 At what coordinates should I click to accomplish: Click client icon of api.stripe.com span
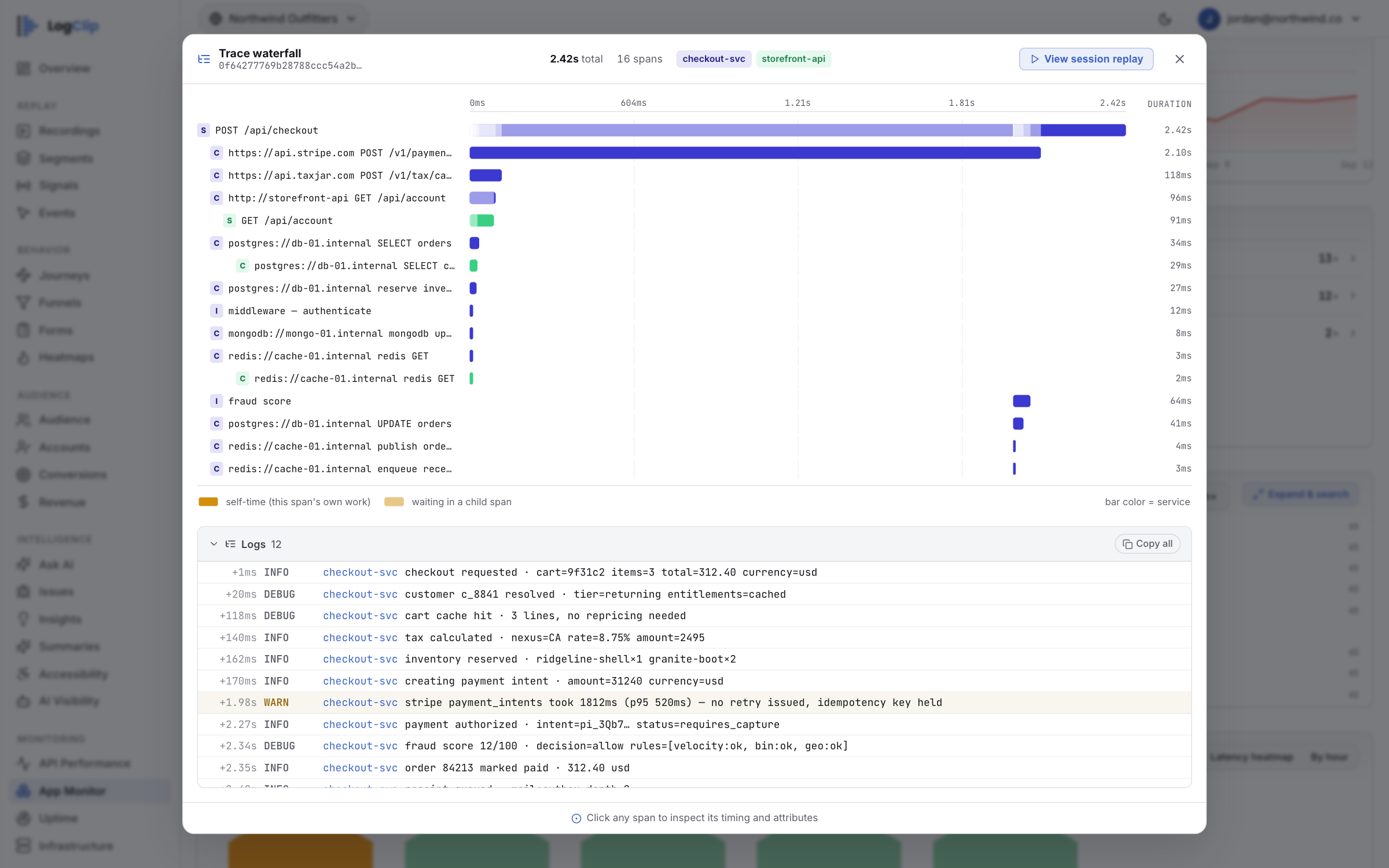(216, 153)
